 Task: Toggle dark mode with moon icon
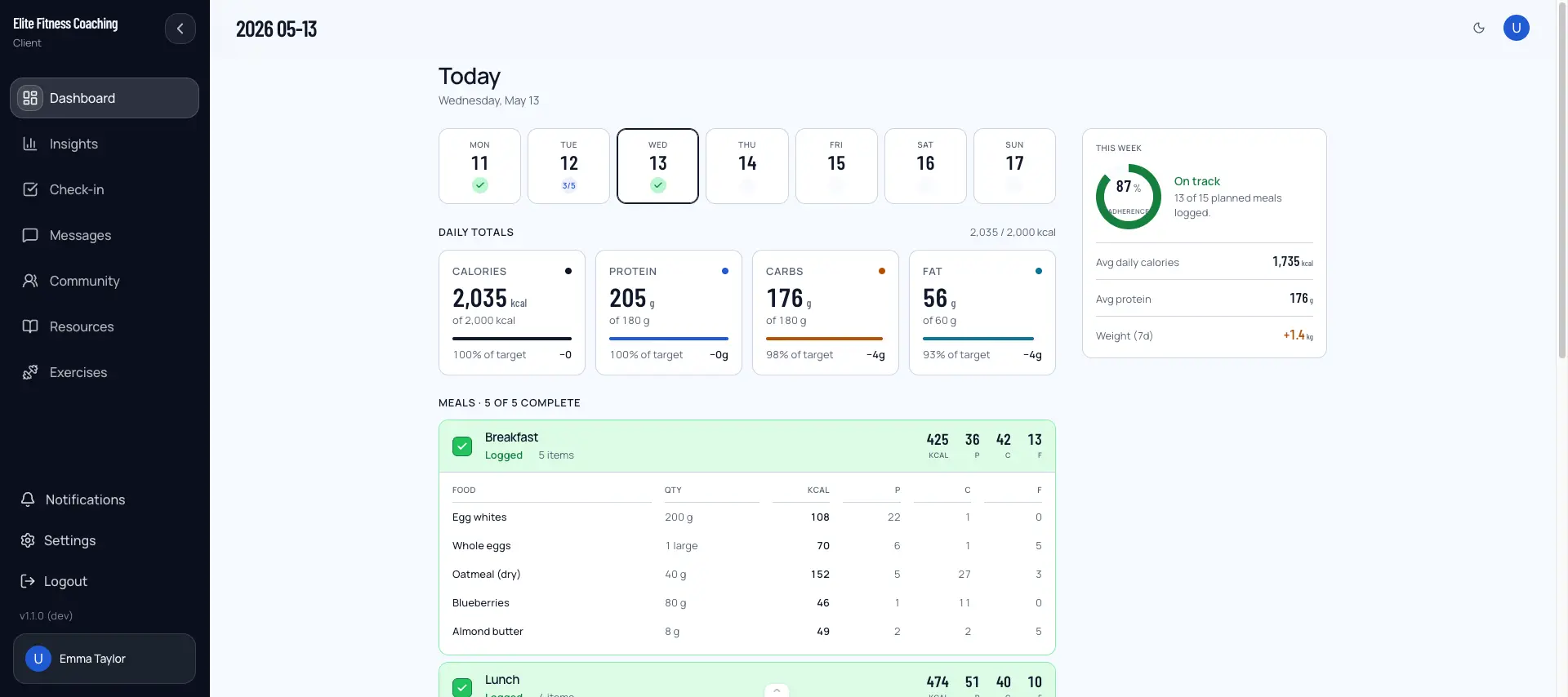1479,28
